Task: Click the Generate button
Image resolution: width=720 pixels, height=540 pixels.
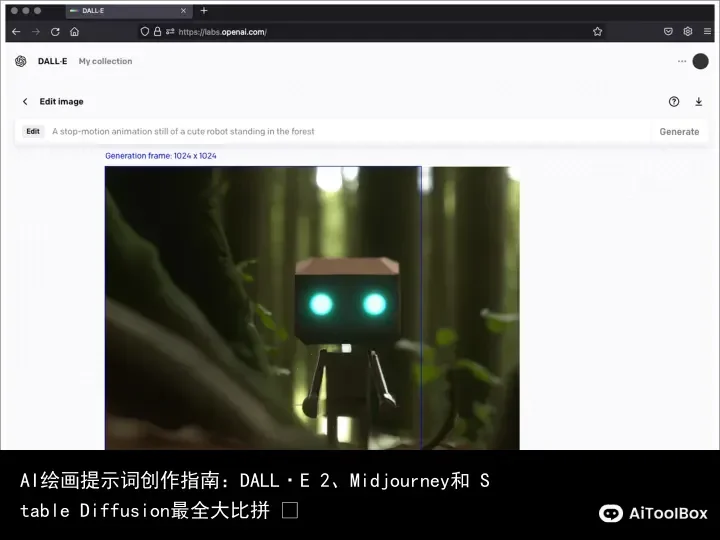Action: (x=679, y=132)
